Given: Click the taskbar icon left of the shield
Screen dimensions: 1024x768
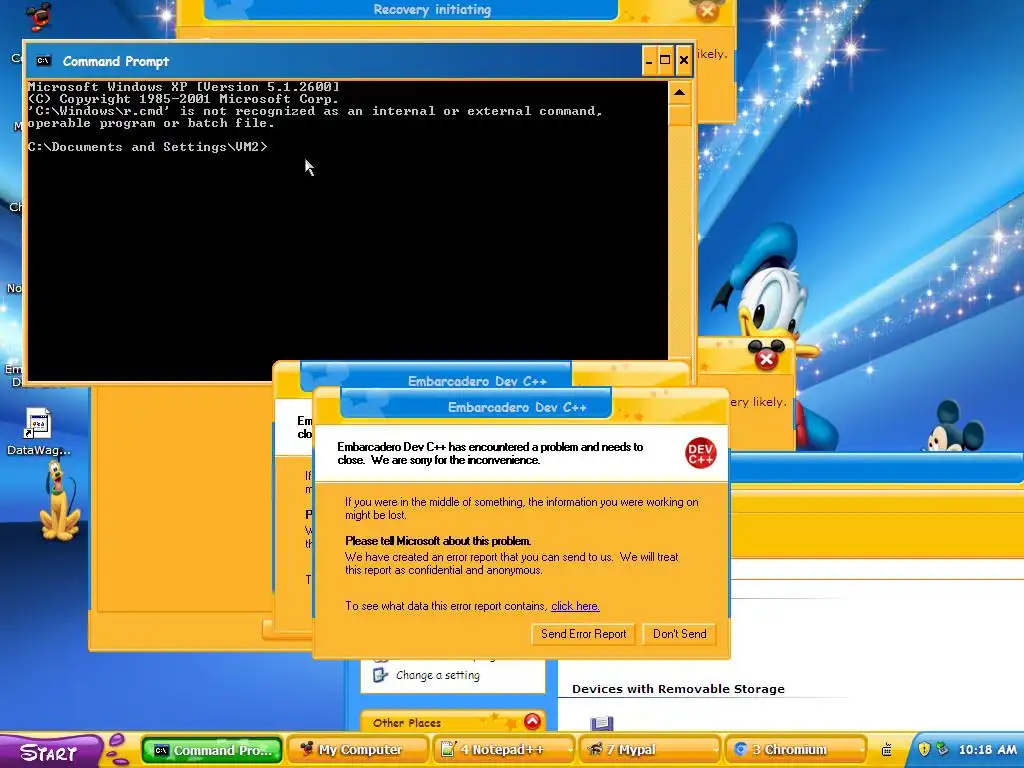Looking at the screenshot, I should click(x=886, y=750).
